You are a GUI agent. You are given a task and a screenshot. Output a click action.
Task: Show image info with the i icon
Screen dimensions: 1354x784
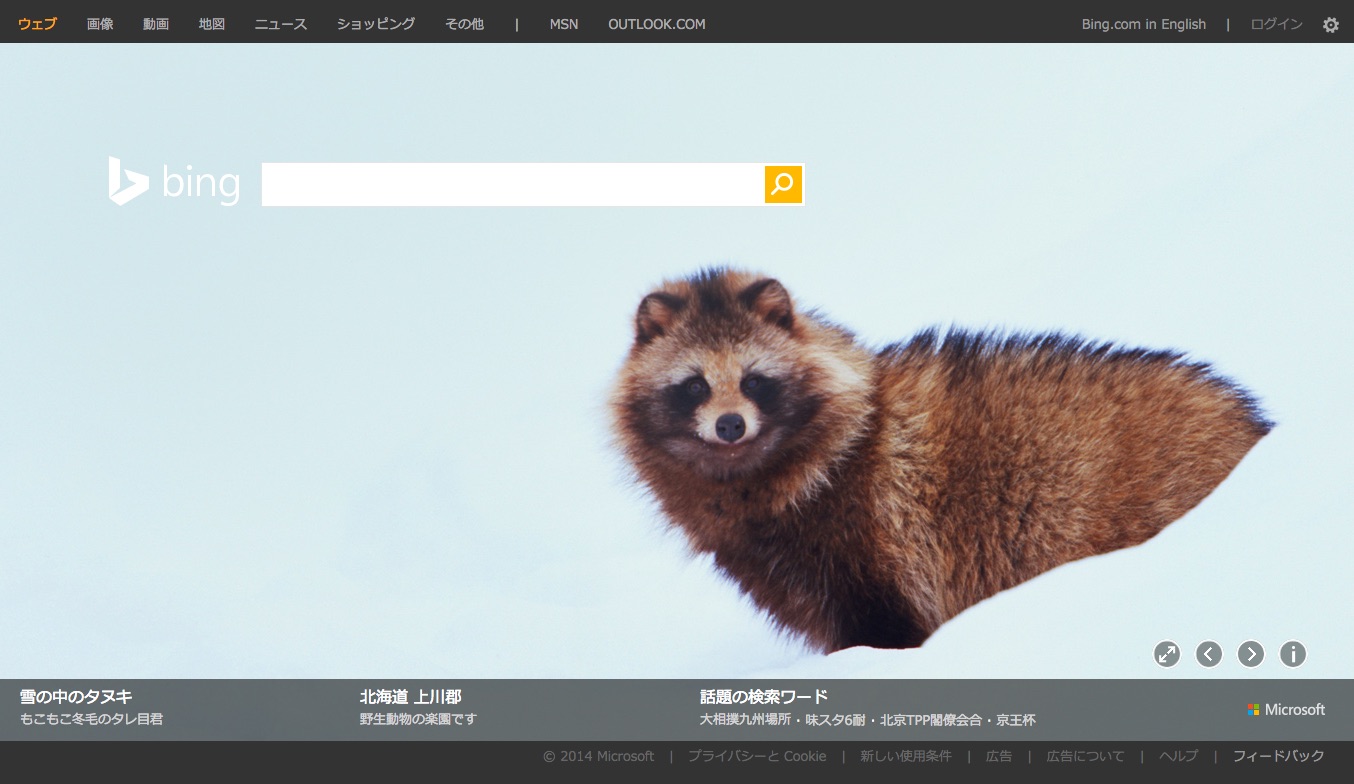click(x=1292, y=654)
